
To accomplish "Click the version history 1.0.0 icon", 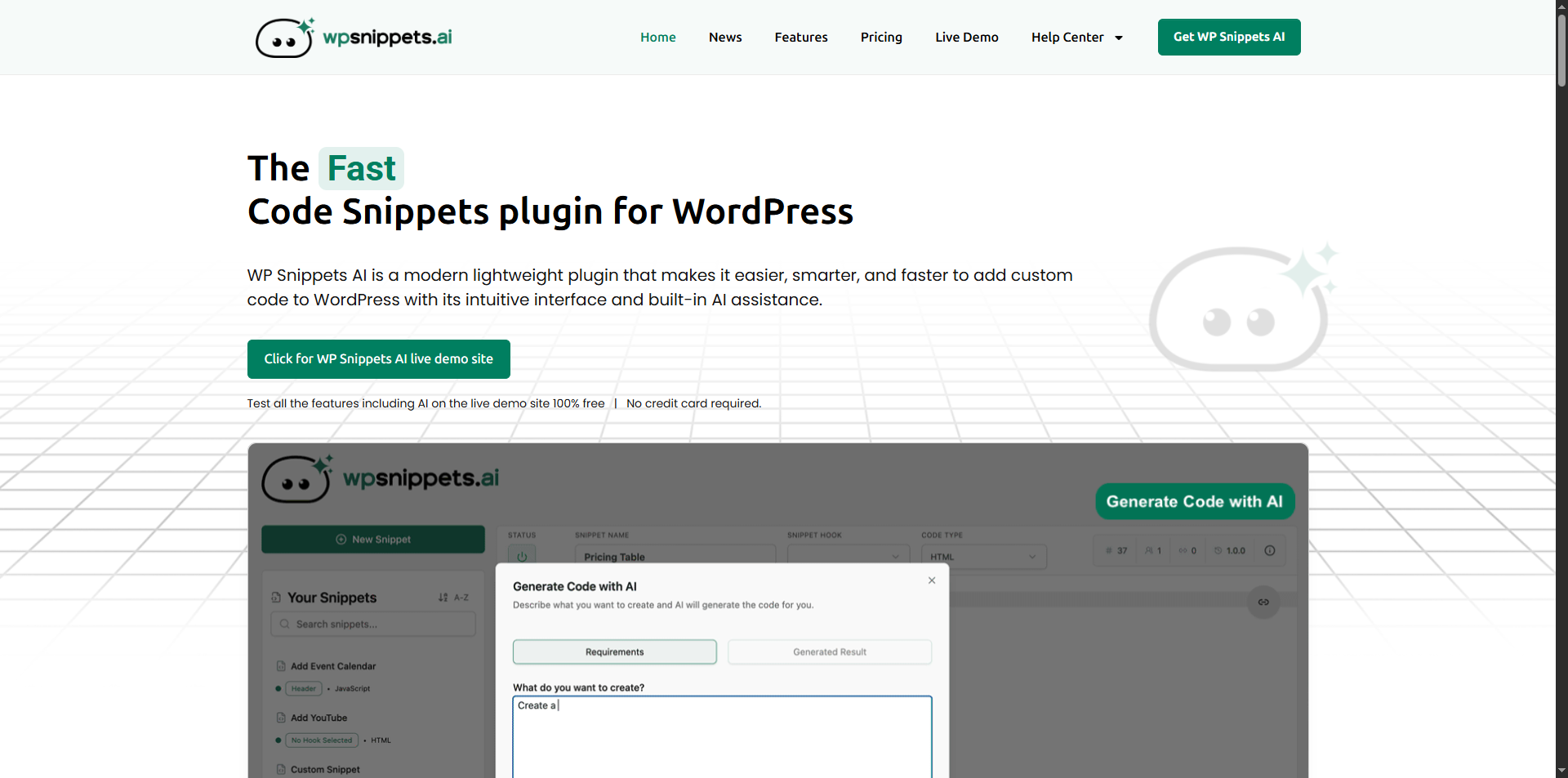I will tap(1218, 551).
